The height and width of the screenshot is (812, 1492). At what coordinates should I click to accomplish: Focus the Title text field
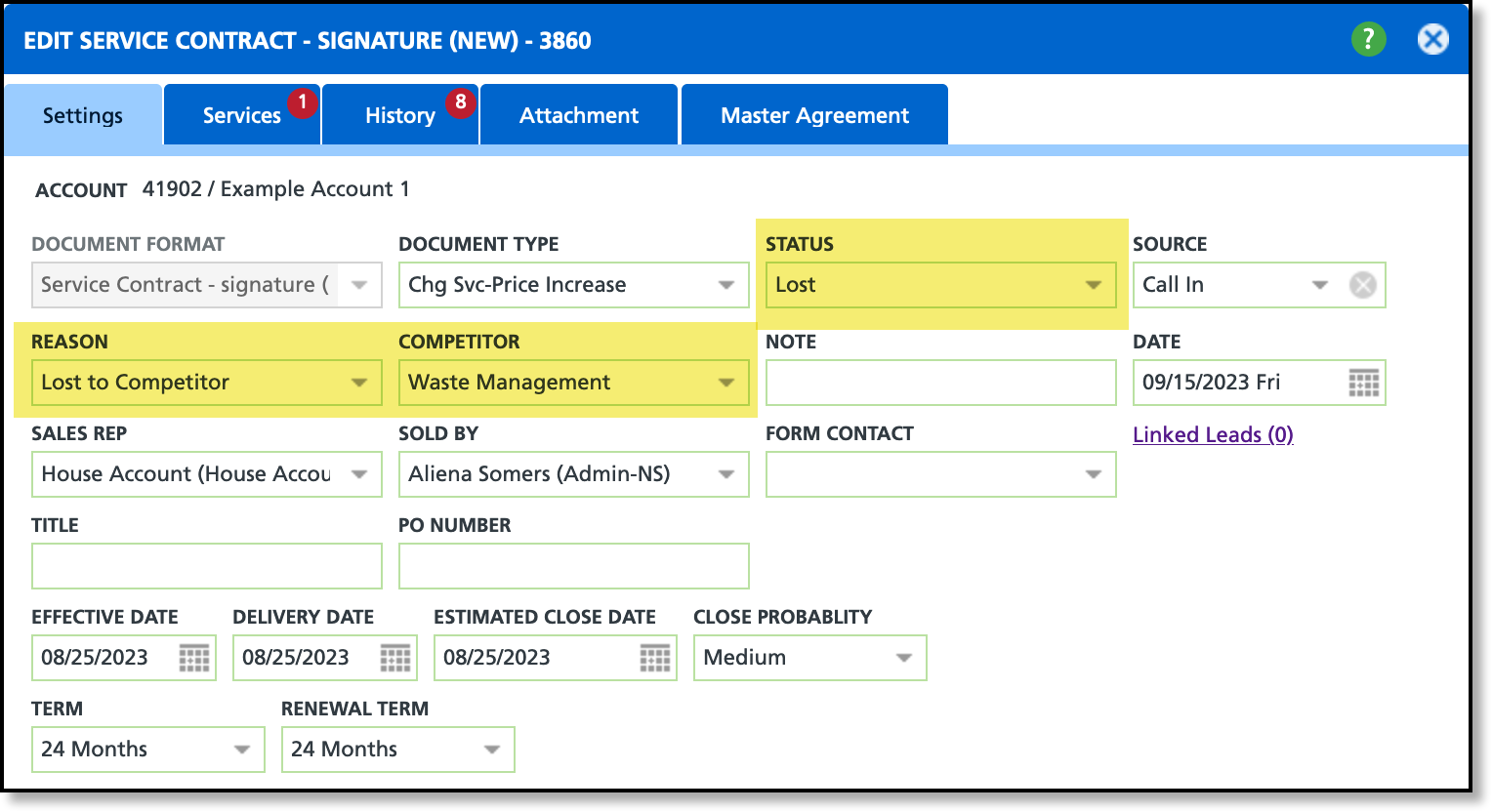[x=207, y=566]
